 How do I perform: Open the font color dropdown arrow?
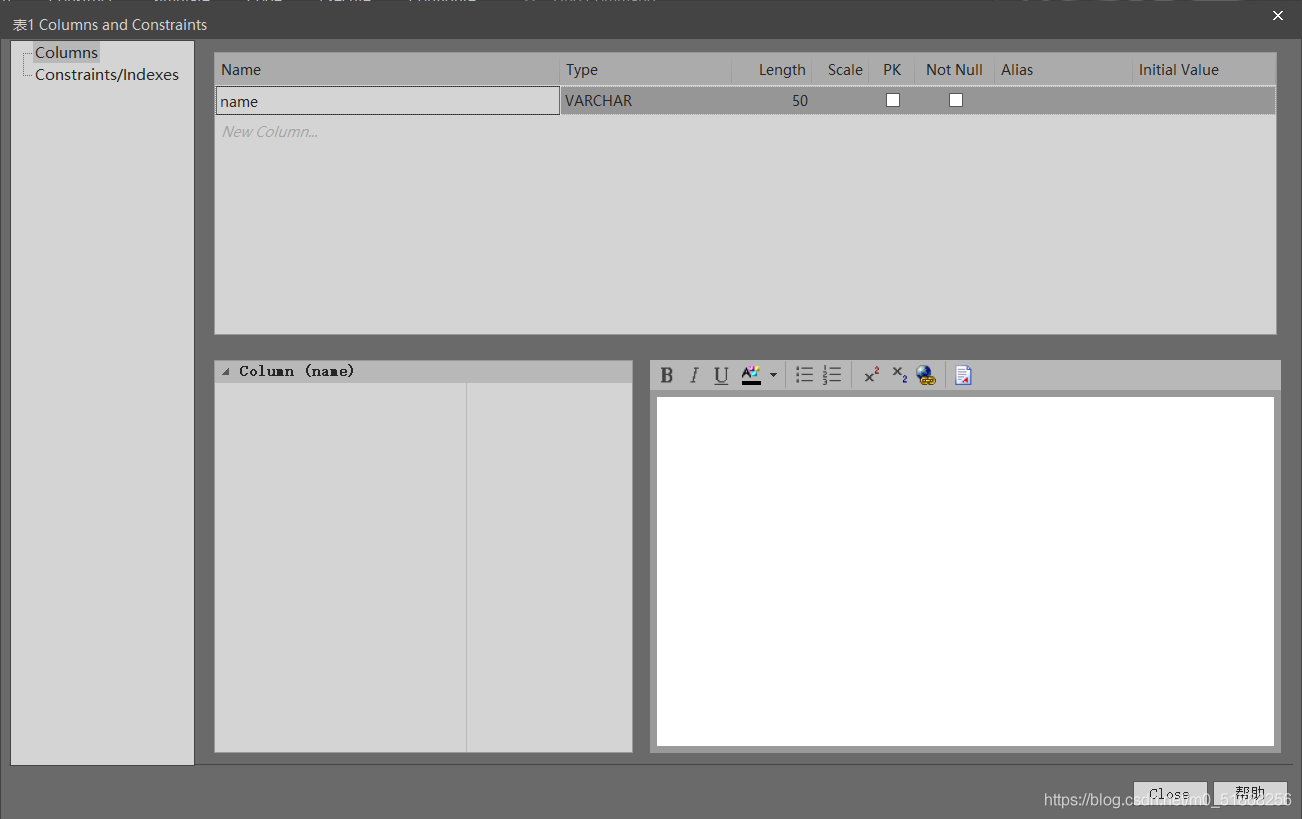pos(773,376)
